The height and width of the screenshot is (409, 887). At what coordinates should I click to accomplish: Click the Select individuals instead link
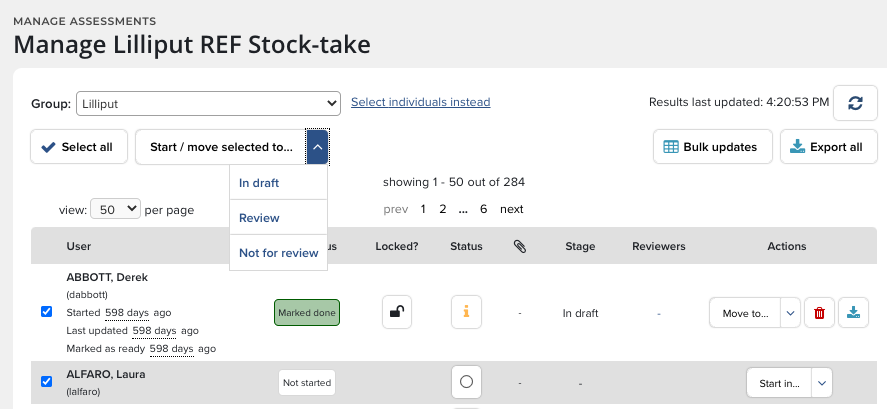(420, 102)
